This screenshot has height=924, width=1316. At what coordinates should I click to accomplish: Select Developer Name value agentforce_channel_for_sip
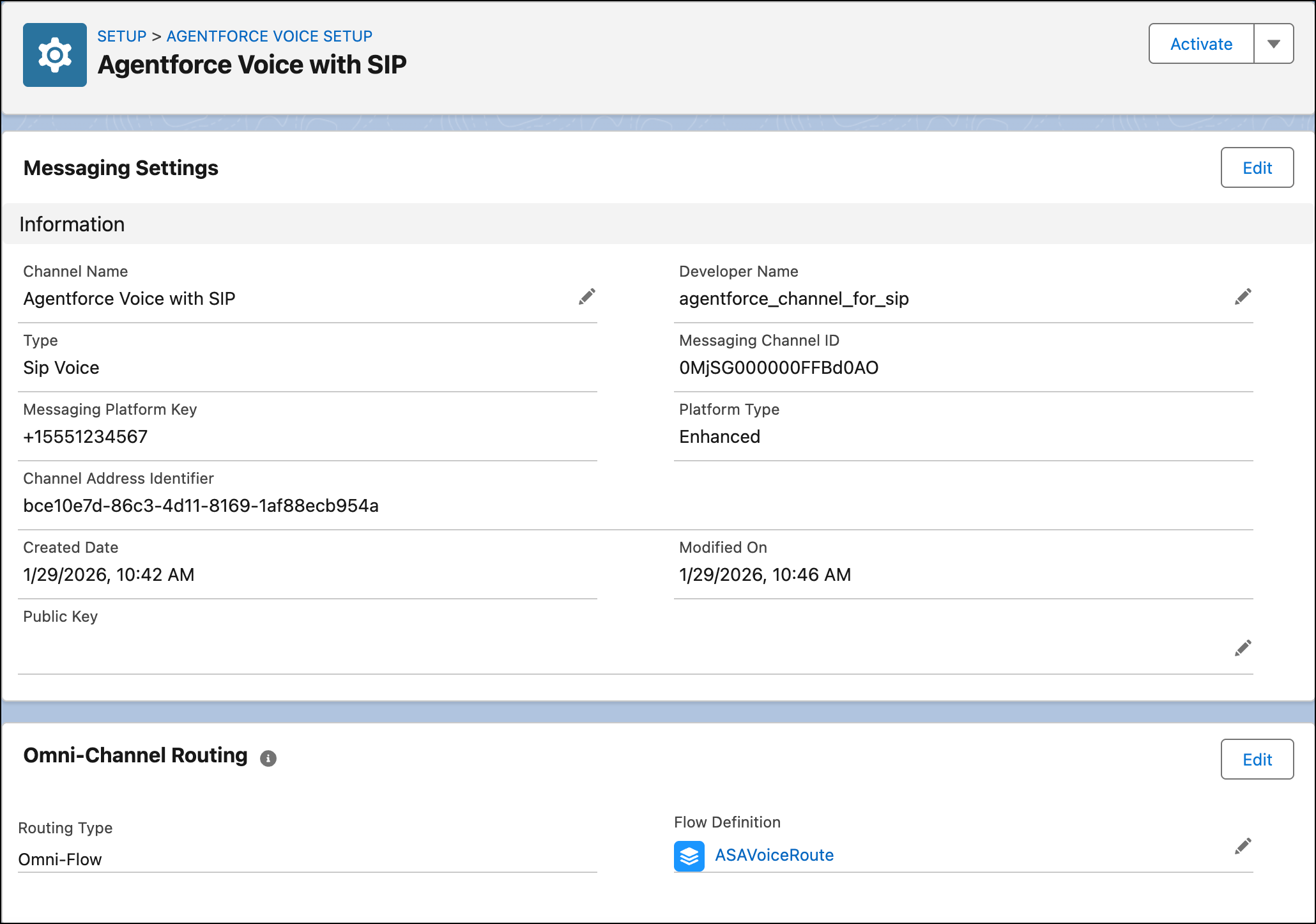(794, 298)
